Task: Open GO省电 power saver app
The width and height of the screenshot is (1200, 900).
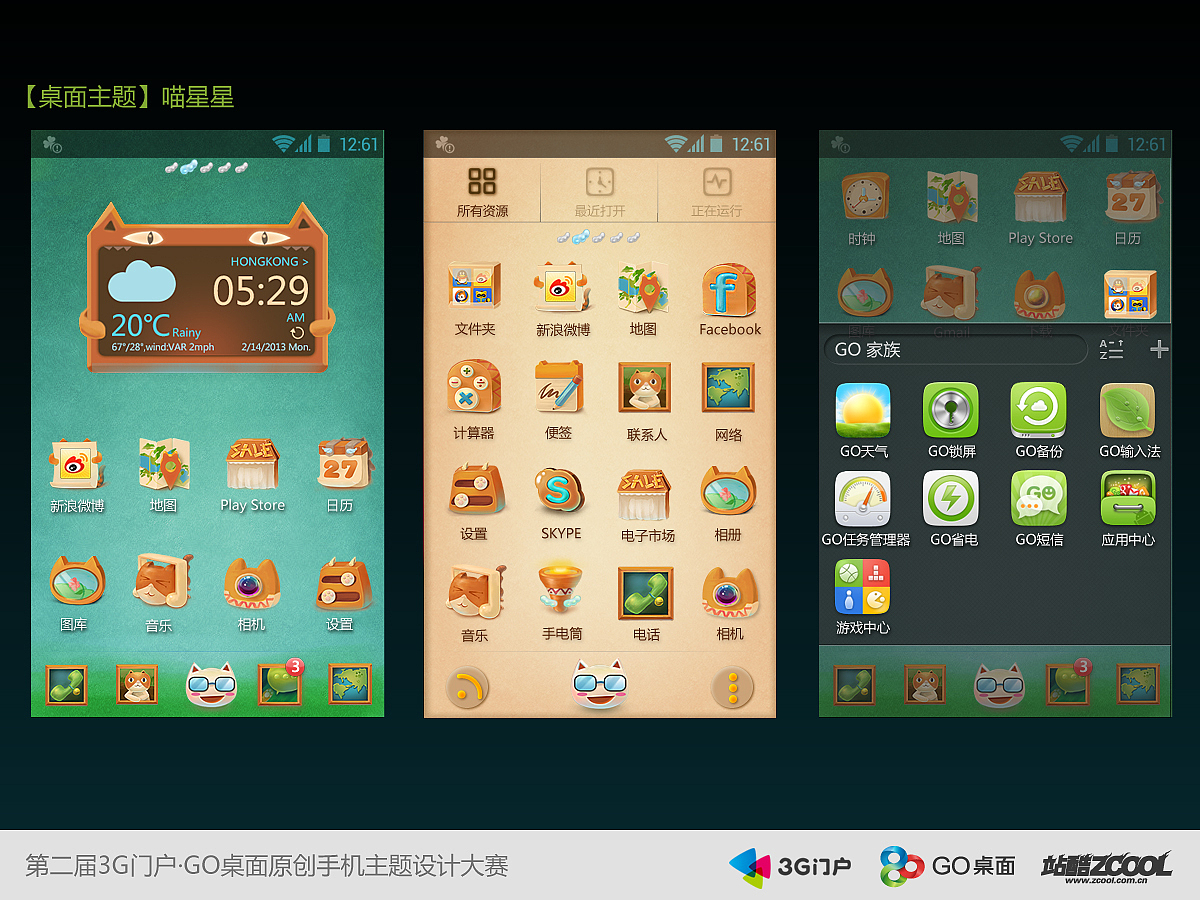Action: [951, 498]
